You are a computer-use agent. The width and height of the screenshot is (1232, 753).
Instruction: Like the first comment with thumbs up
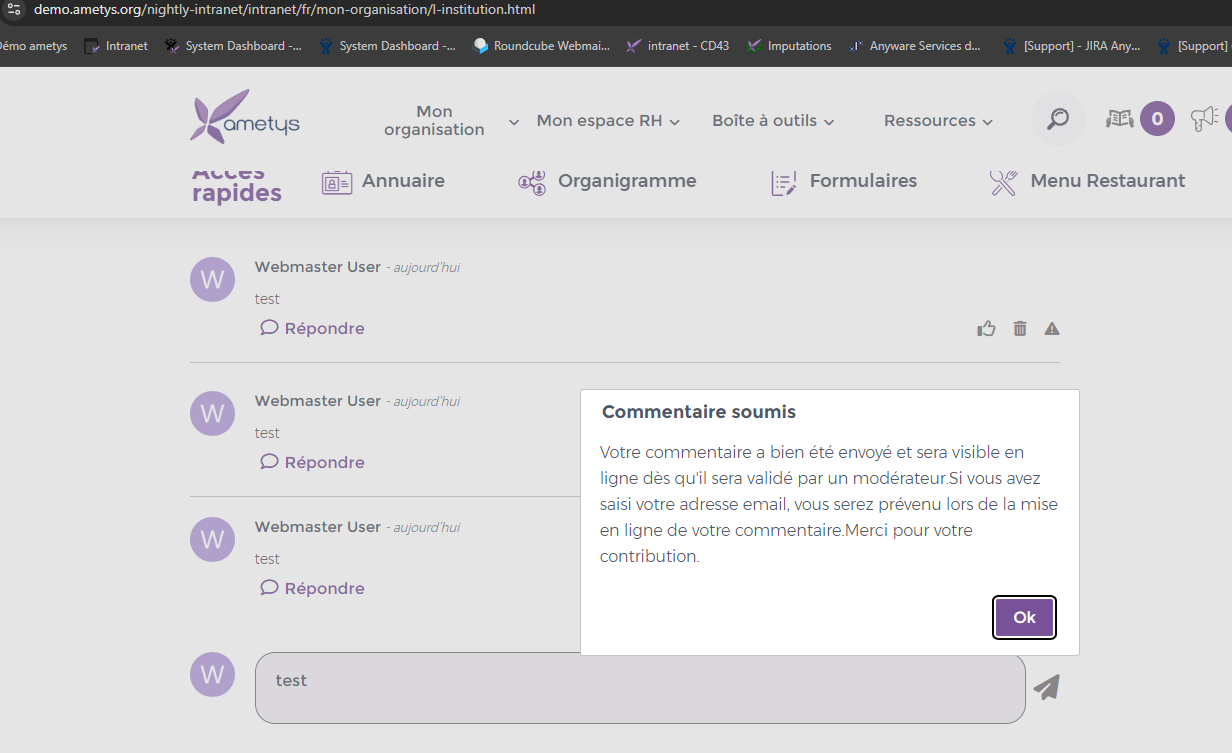pyautogui.click(x=987, y=328)
